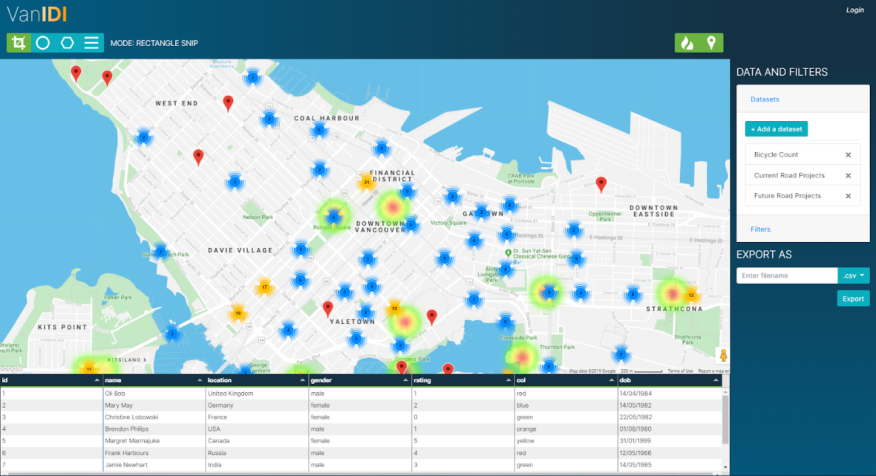Select the Christine Lobowski table cell

click(x=154, y=417)
